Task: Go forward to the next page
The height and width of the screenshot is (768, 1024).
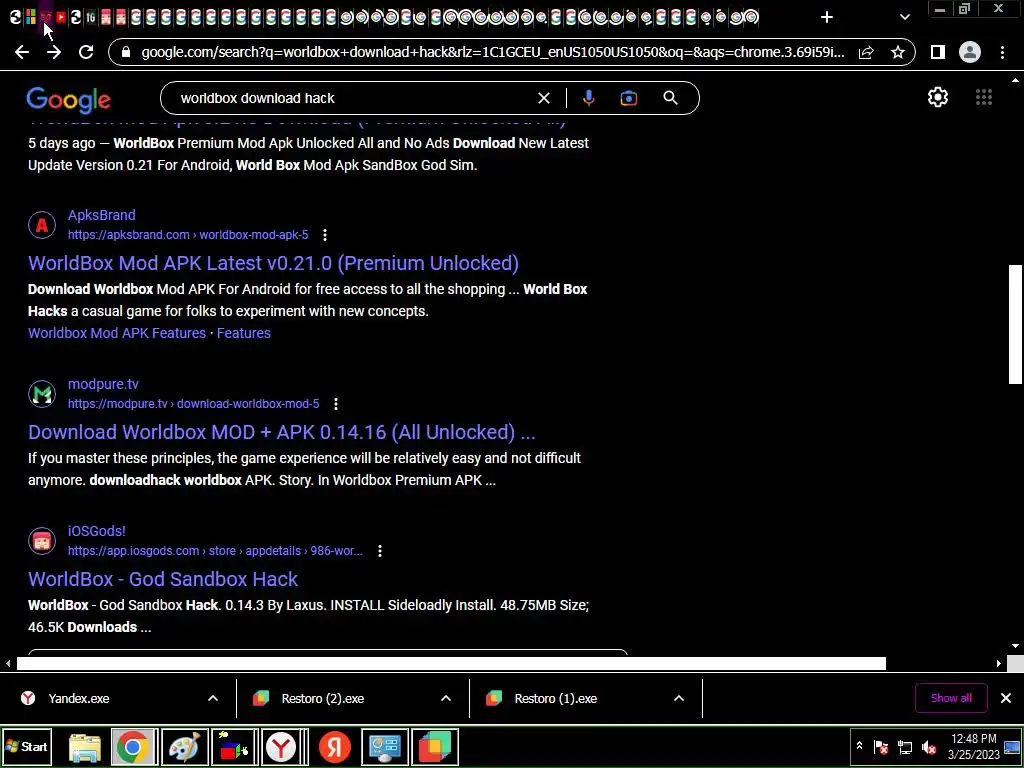Action: pyautogui.click(x=54, y=52)
